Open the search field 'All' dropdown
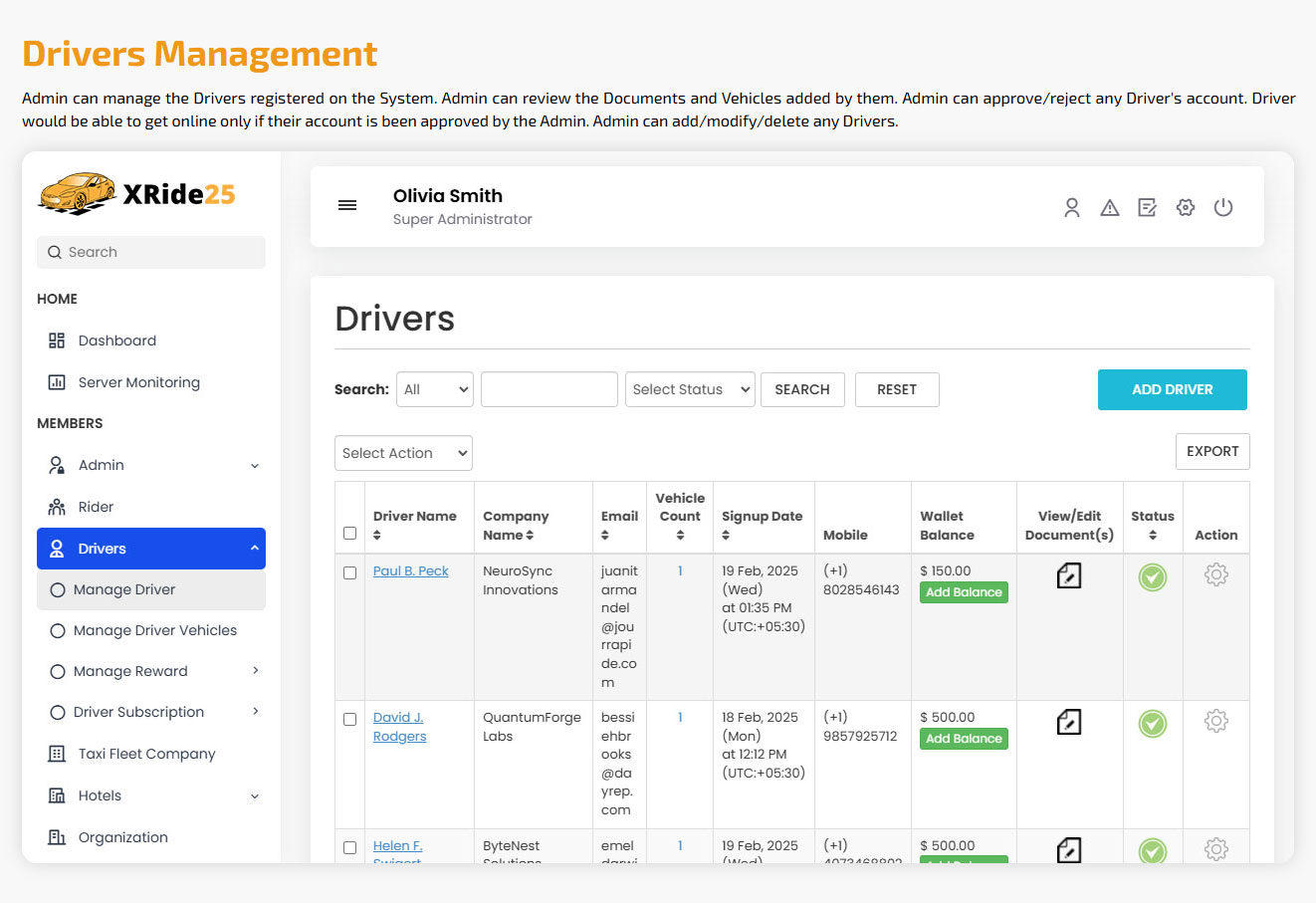 pyautogui.click(x=435, y=389)
